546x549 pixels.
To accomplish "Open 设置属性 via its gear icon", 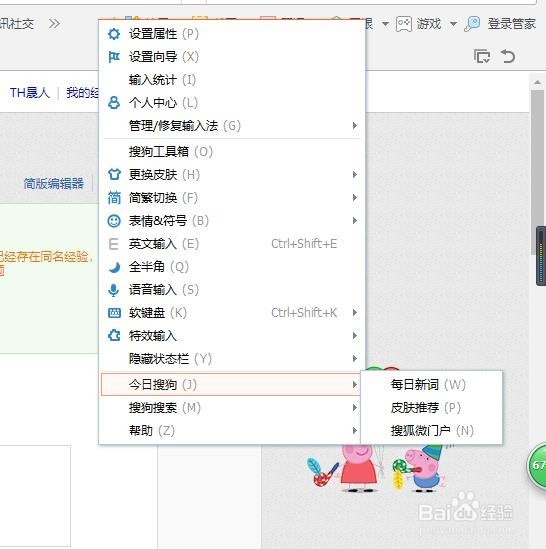I will pos(114,34).
